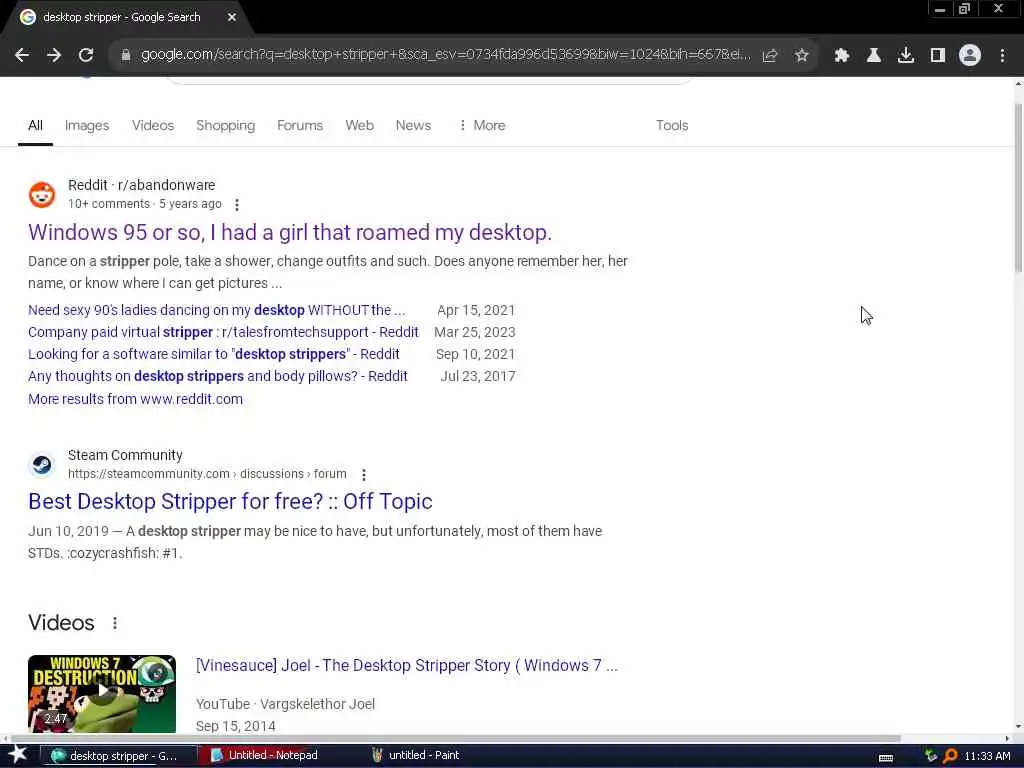
Task: Open Vinesauce Joel Desktop Stripper Story video link
Action: [x=407, y=665]
